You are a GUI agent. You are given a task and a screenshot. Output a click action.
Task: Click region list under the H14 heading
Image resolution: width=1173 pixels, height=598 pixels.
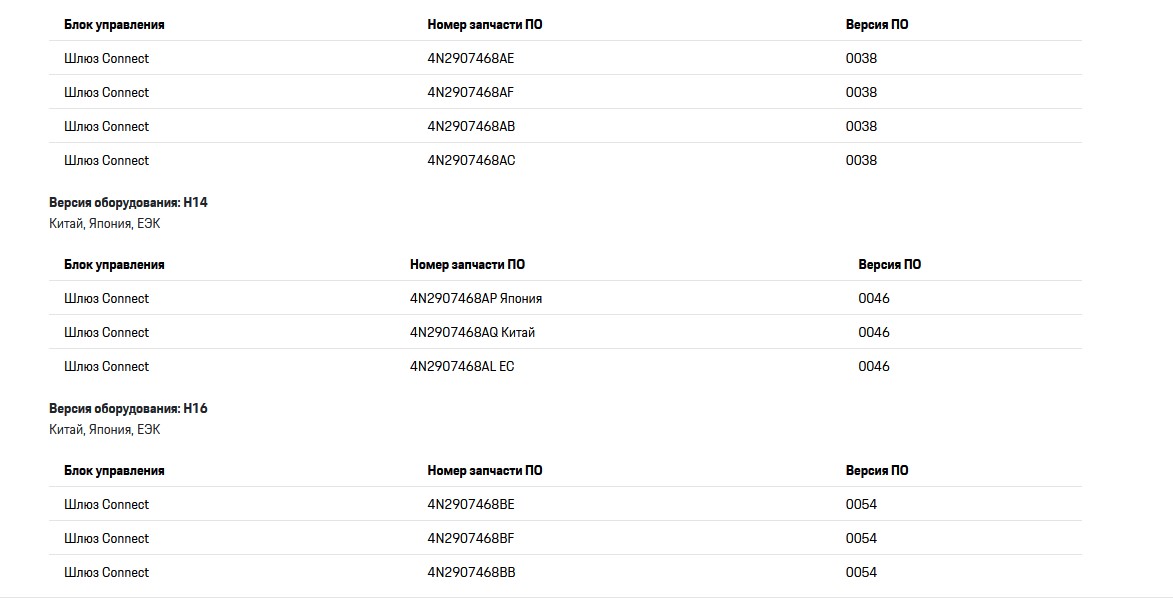coord(104,224)
